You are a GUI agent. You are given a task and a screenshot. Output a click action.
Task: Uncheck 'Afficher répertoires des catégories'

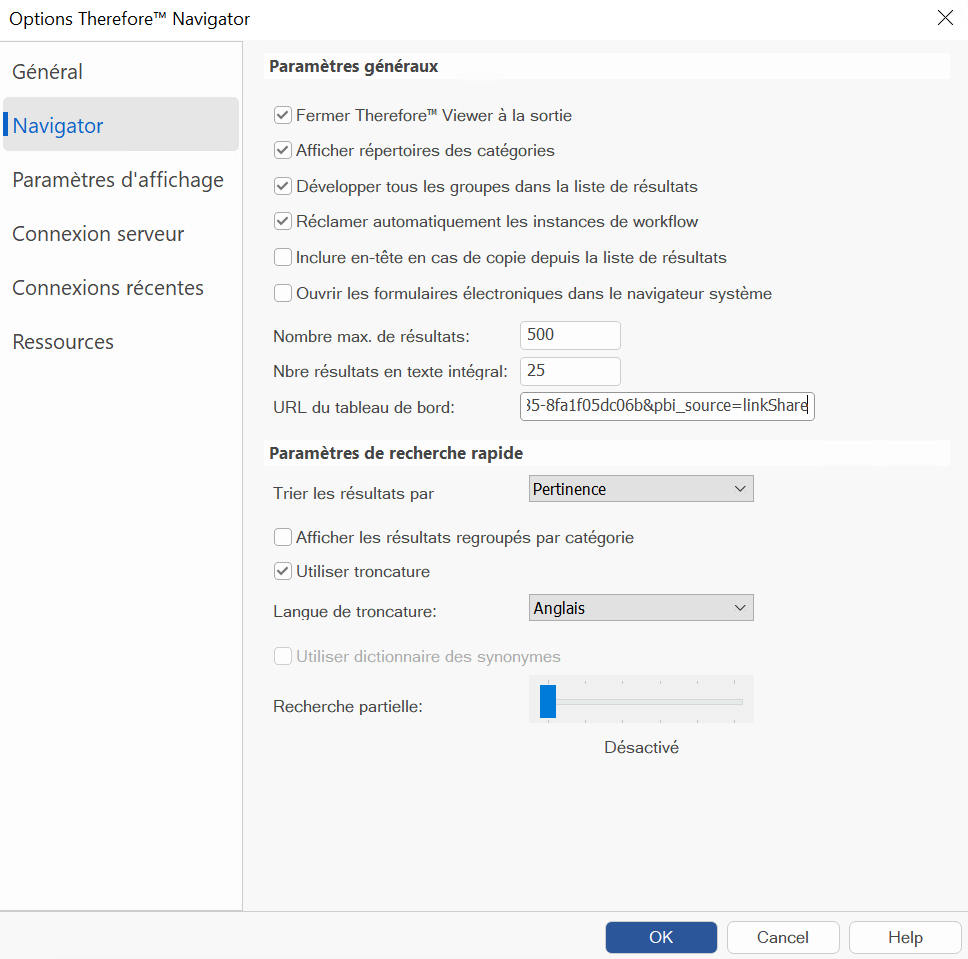tap(283, 150)
